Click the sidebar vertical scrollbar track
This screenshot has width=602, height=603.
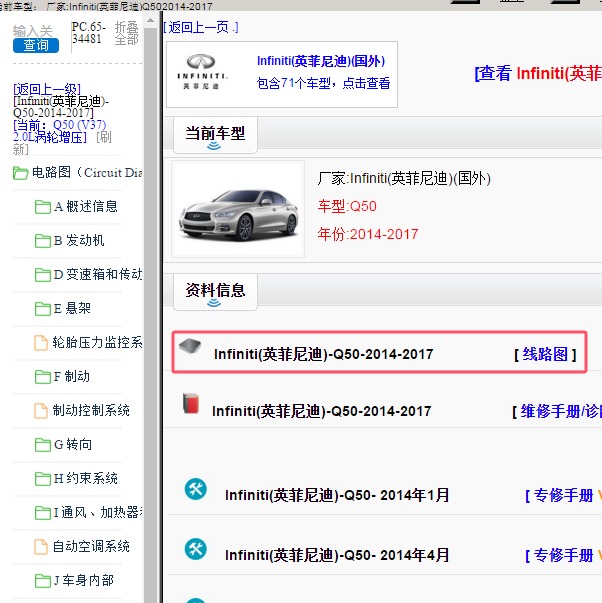(x=150, y=315)
